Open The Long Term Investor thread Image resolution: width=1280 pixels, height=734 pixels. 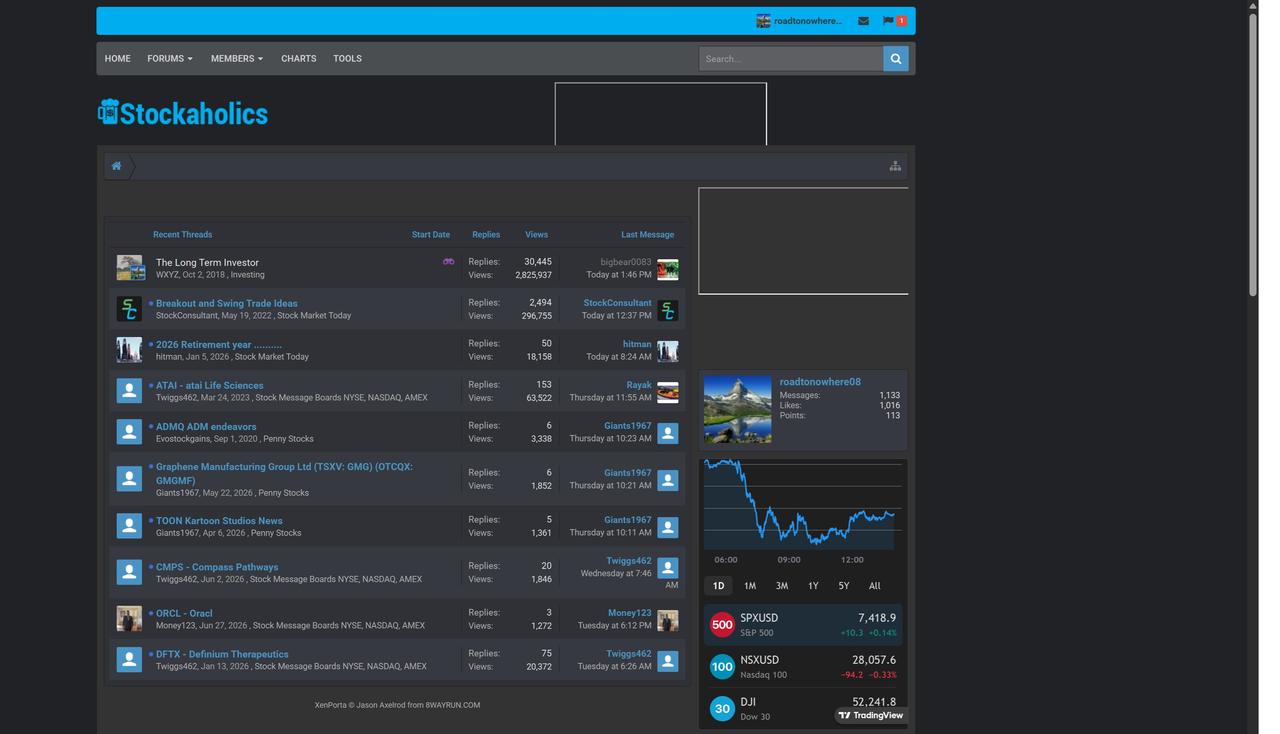point(207,263)
